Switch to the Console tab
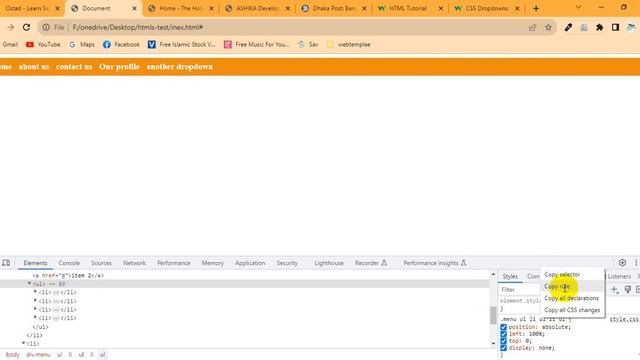 (x=69, y=263)
